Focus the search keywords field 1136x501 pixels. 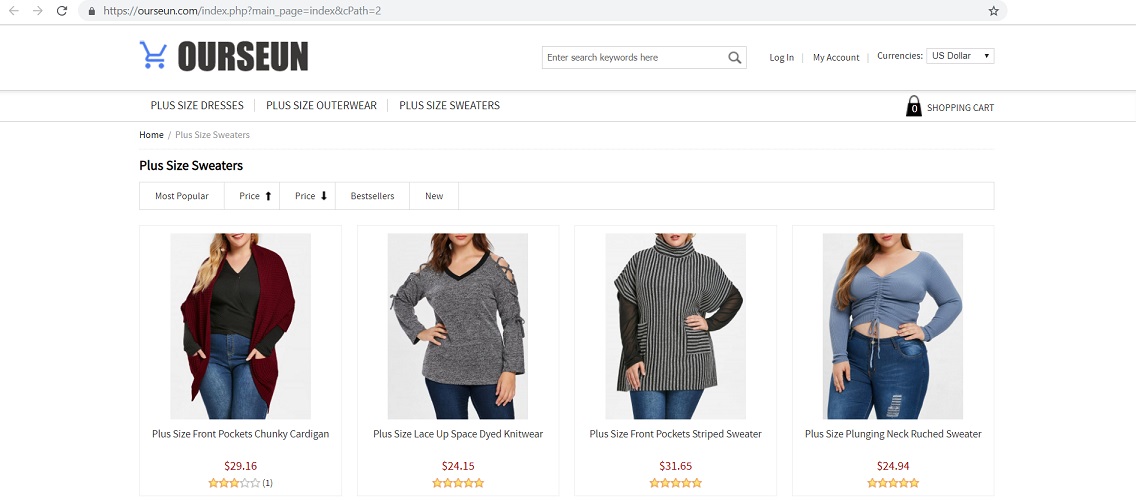pos(634,58)
